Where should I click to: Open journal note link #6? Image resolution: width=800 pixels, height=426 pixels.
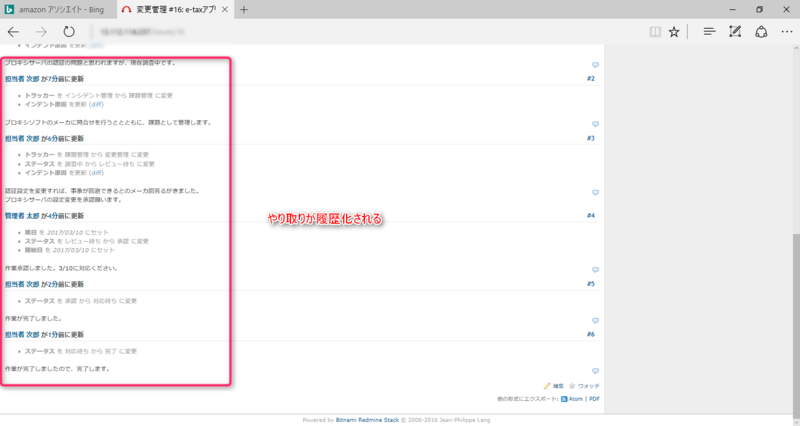(590, 334)
